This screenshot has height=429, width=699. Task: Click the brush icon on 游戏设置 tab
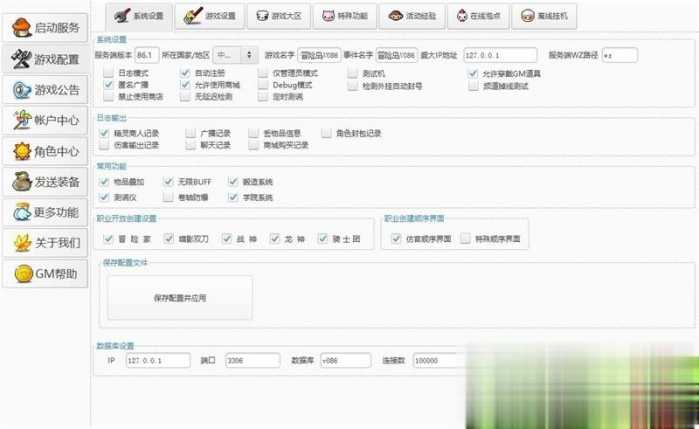tap(193, 16)
